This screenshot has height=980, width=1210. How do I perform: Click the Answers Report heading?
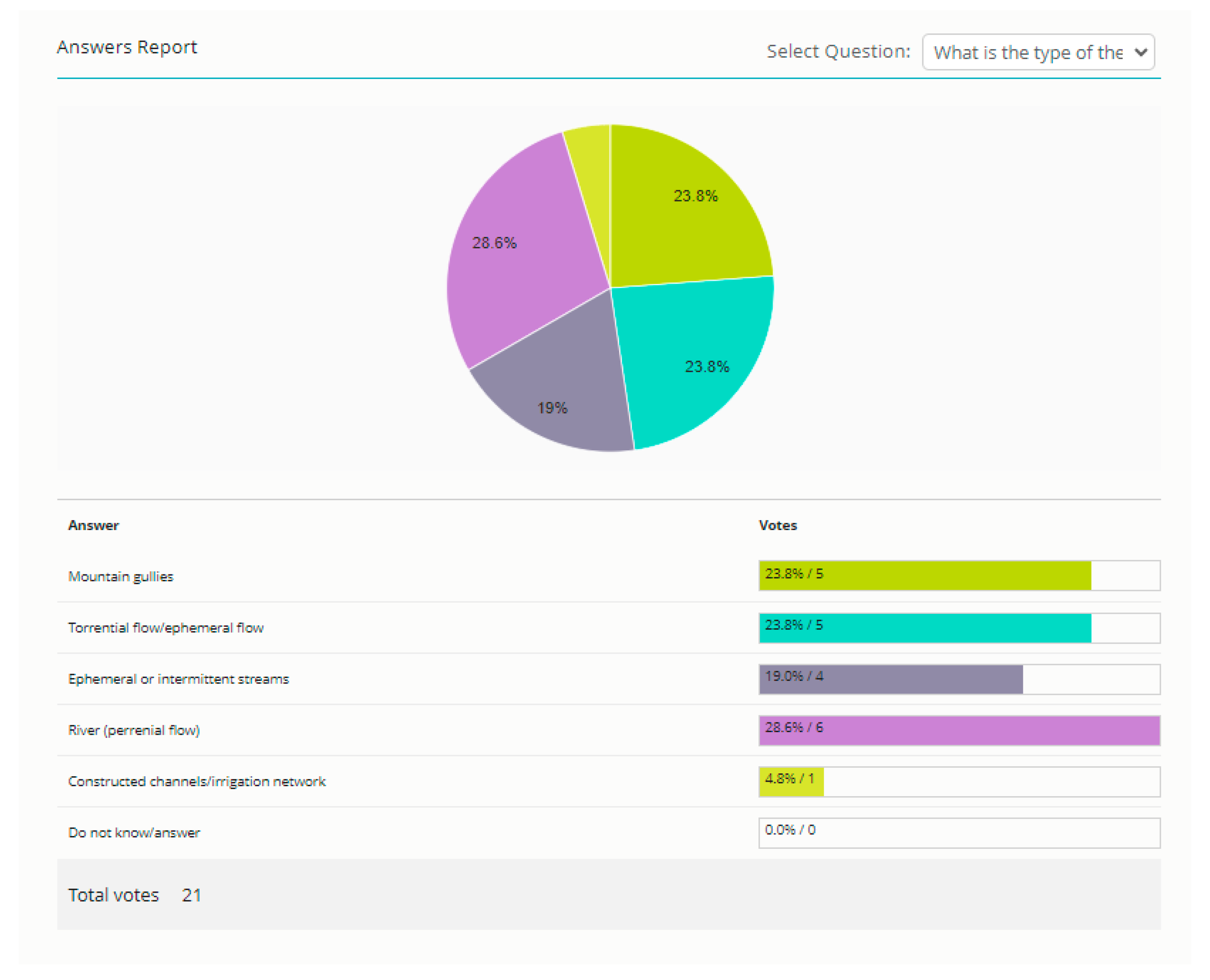(126, 47)
